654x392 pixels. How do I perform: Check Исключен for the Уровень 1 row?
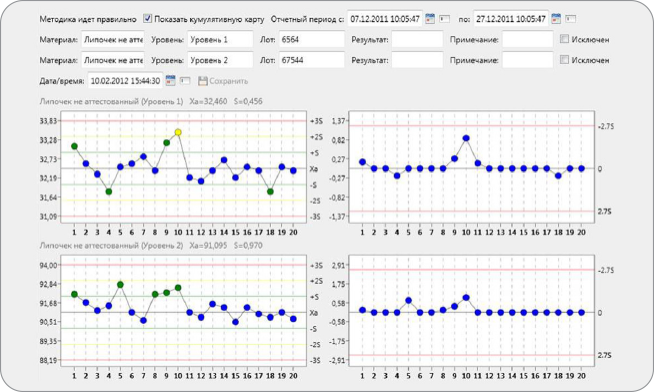tap(564, 39)
